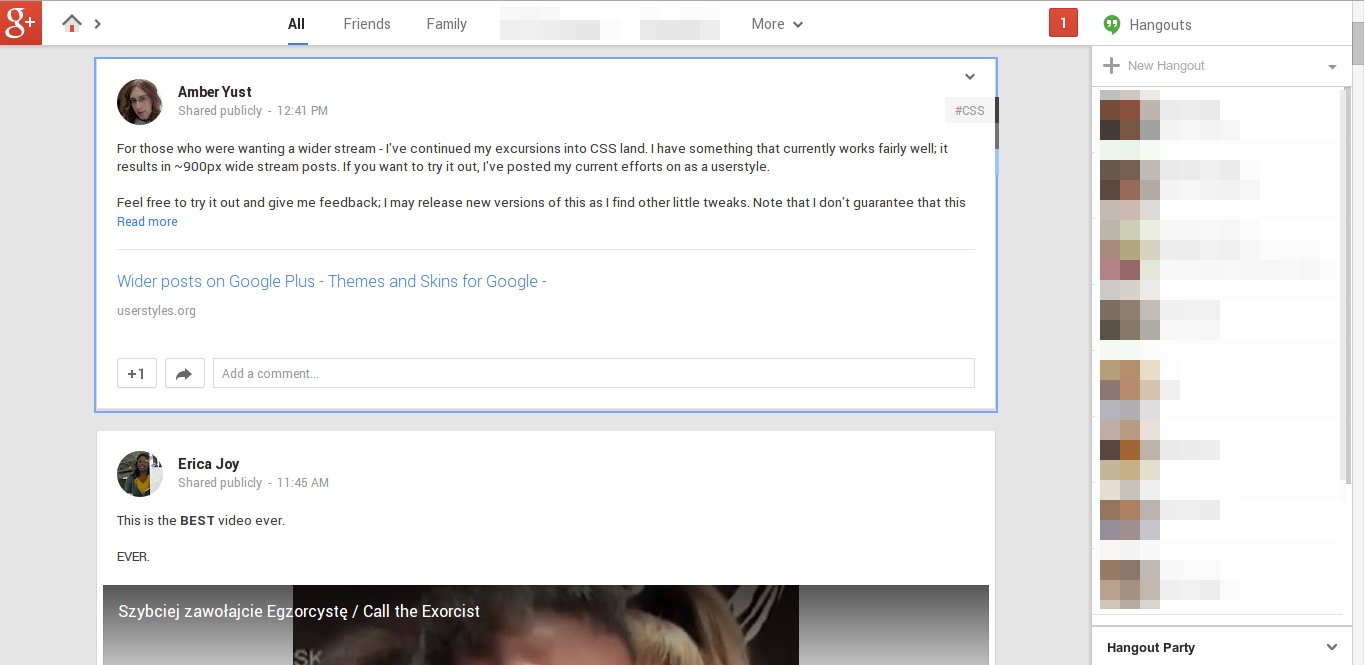Start a conversation with the New Hangout plus icon
Image resolution: width=1364 pixels, height=665 pixels.
tap(1112, 65)
